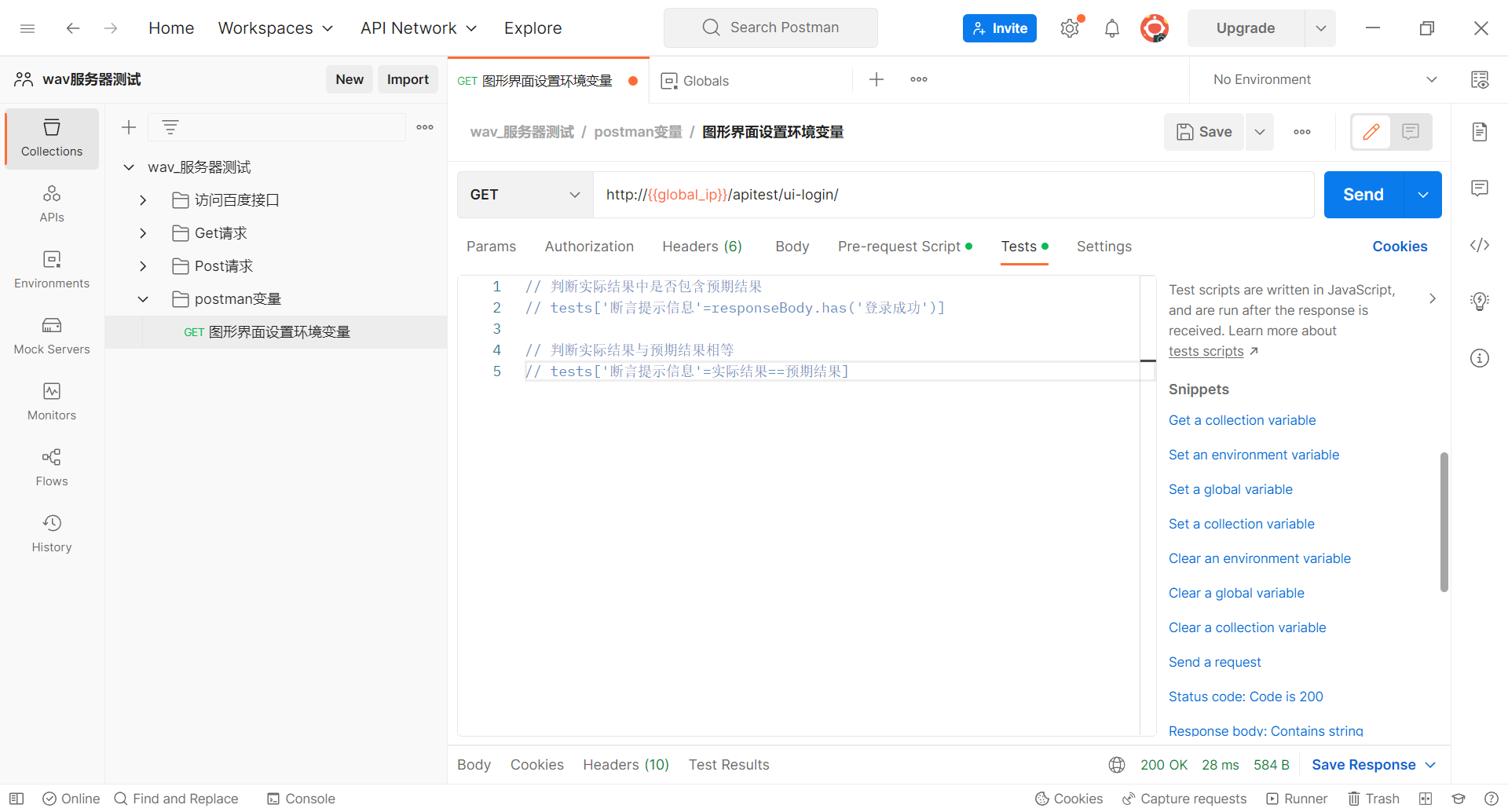Expand the Get请求 folder
The width and height of the screenshot is (1508, 812).
pos(143,233)
